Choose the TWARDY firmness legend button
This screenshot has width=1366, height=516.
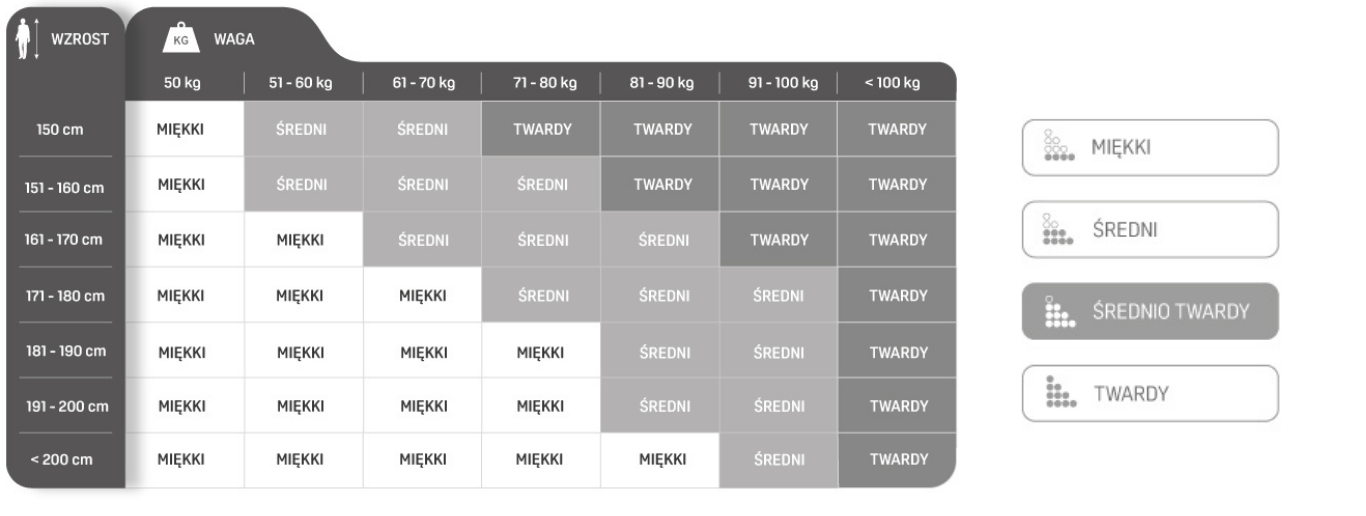[1150, 393]
